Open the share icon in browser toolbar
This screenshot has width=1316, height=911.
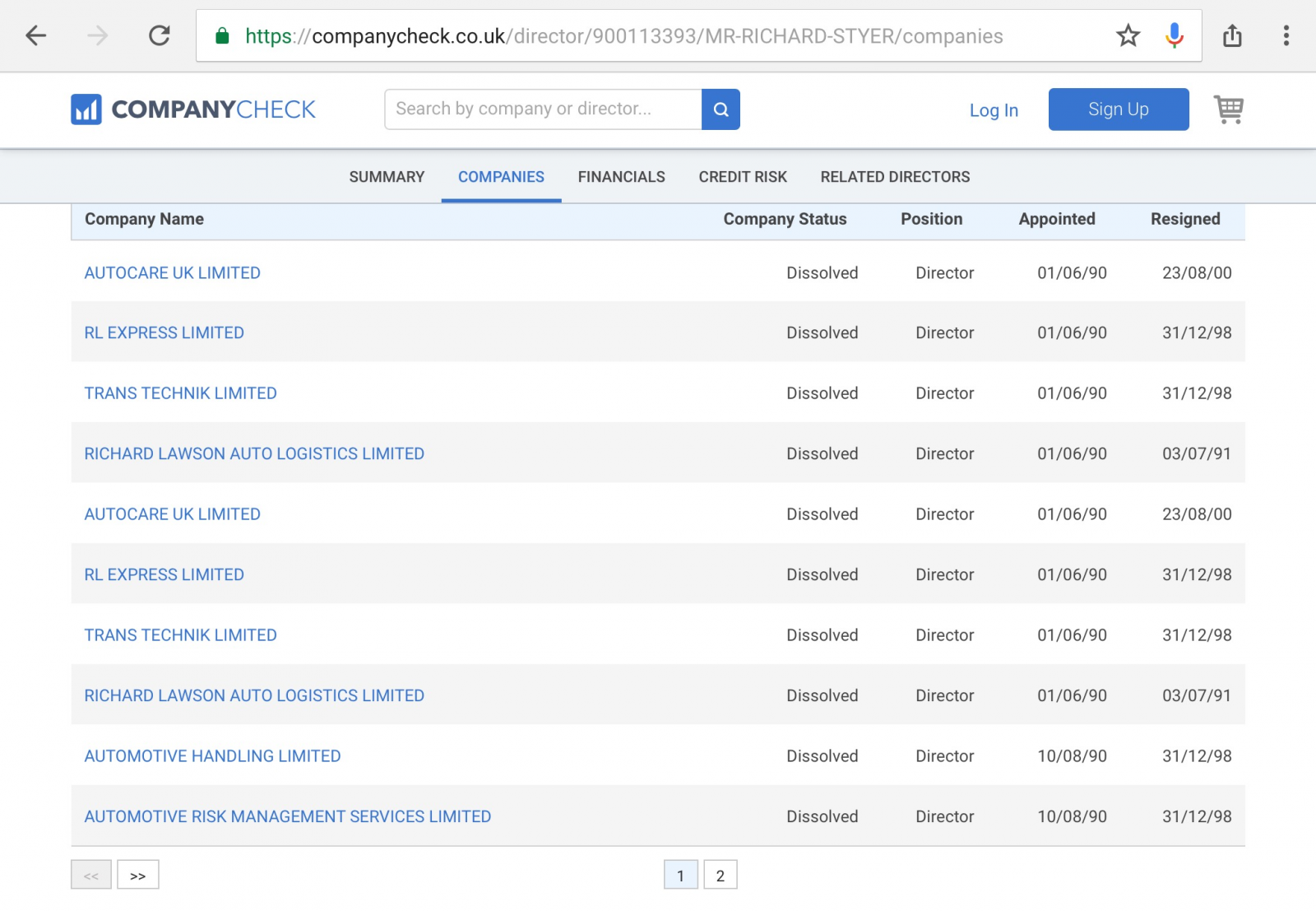pyautogui.click(x=1232, y=35)
